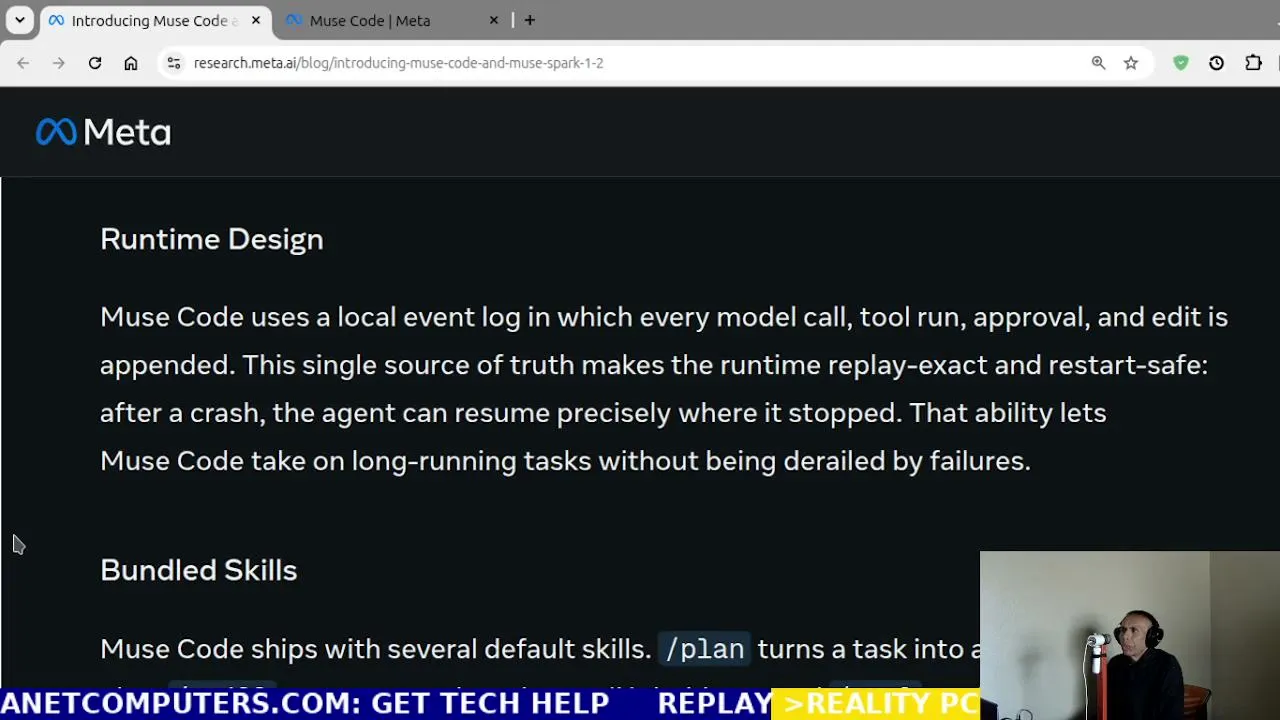The width and height of the screenshot is (1280, 720).
Task: Click the paragraph line starting "appended. This single source"
Action: pos(654,365)
